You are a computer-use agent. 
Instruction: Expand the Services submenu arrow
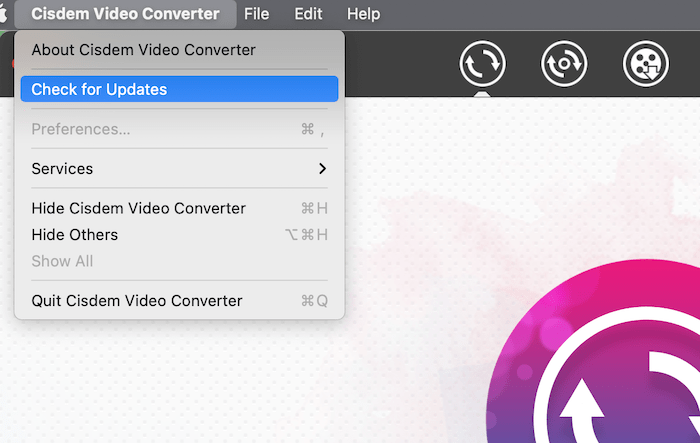[322, 169]
